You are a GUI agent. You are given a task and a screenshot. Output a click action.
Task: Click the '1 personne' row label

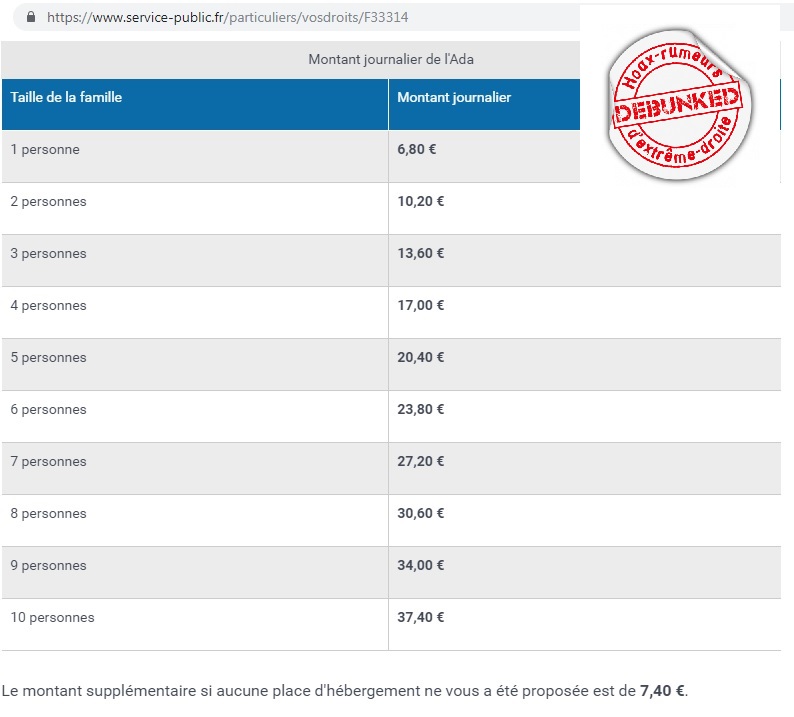pos(45,150)
